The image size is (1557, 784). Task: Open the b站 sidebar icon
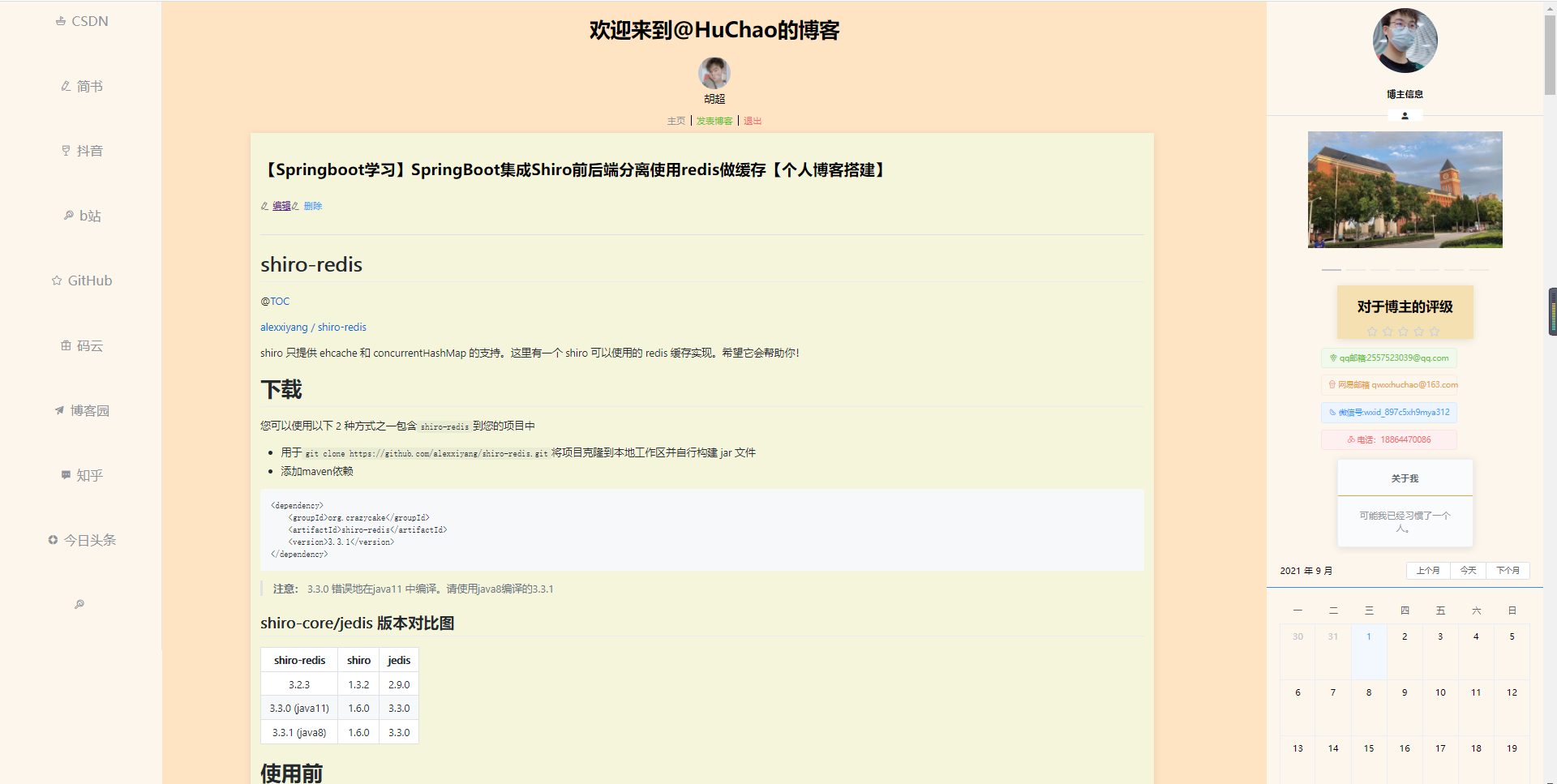click(81, 215)
